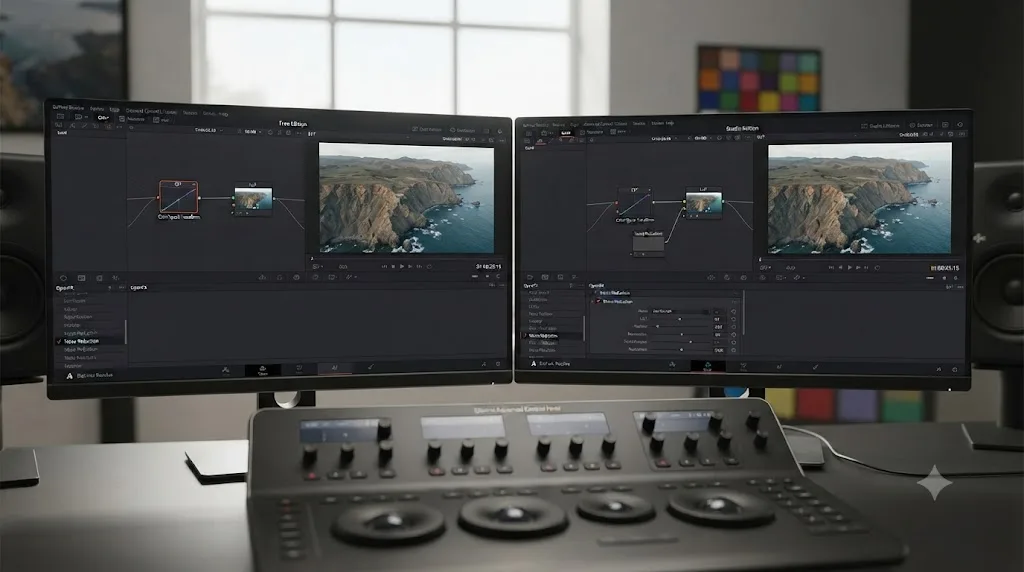Switch to the first page tab in Free Edition
The image size is (1024, 572).
click(225, 370)
